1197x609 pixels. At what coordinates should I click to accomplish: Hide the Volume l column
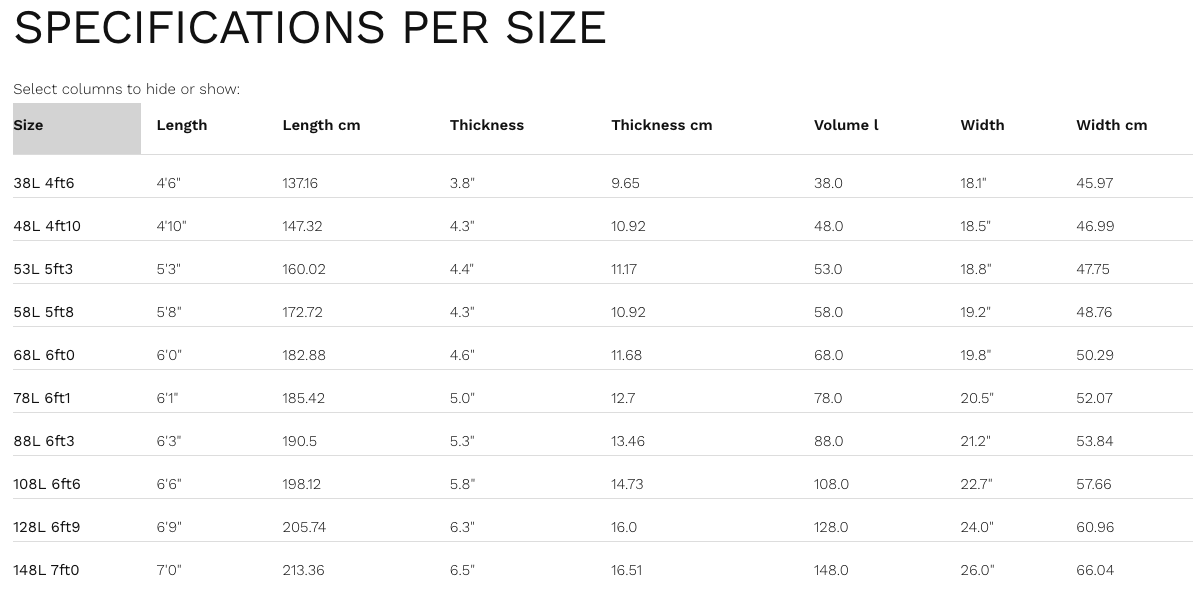point(846,126)
